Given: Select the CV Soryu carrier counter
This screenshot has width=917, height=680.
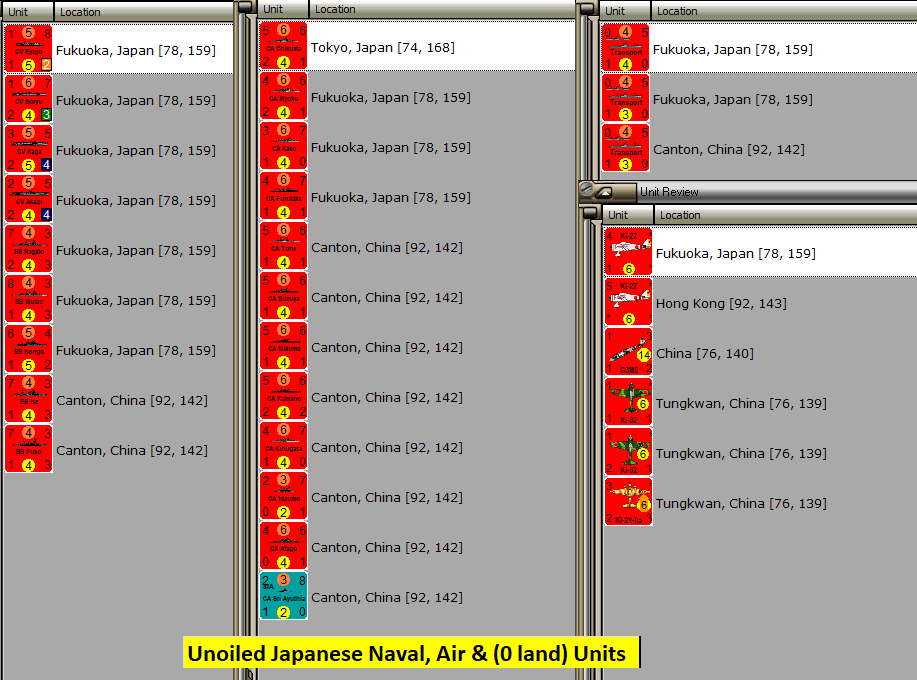Looking at the screenshot, I should point(29,99).
